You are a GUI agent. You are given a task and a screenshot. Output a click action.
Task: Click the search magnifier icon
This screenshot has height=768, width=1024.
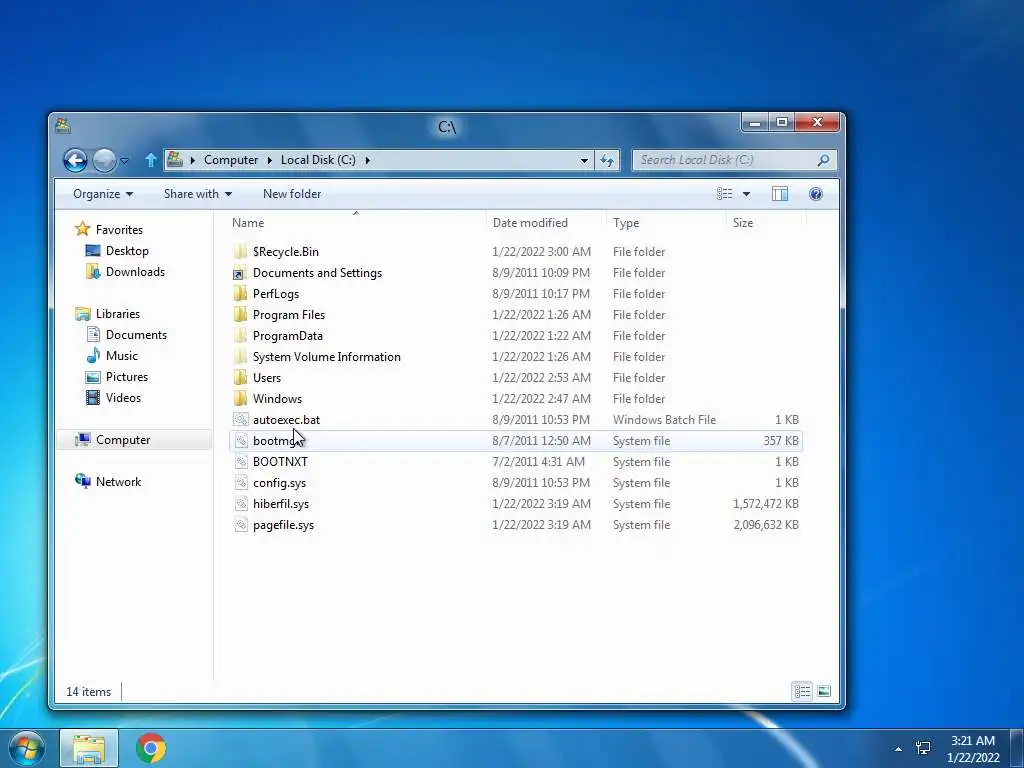pos(824,160)
